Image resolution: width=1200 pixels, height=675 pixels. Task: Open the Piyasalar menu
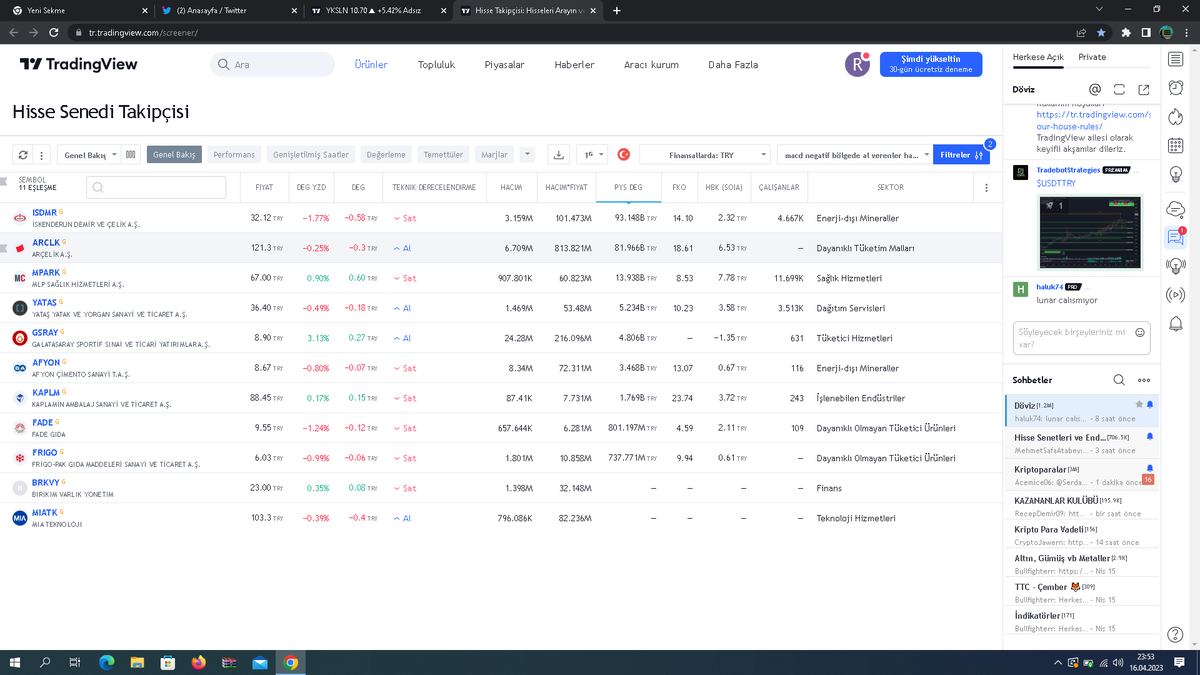click(504, 65)
